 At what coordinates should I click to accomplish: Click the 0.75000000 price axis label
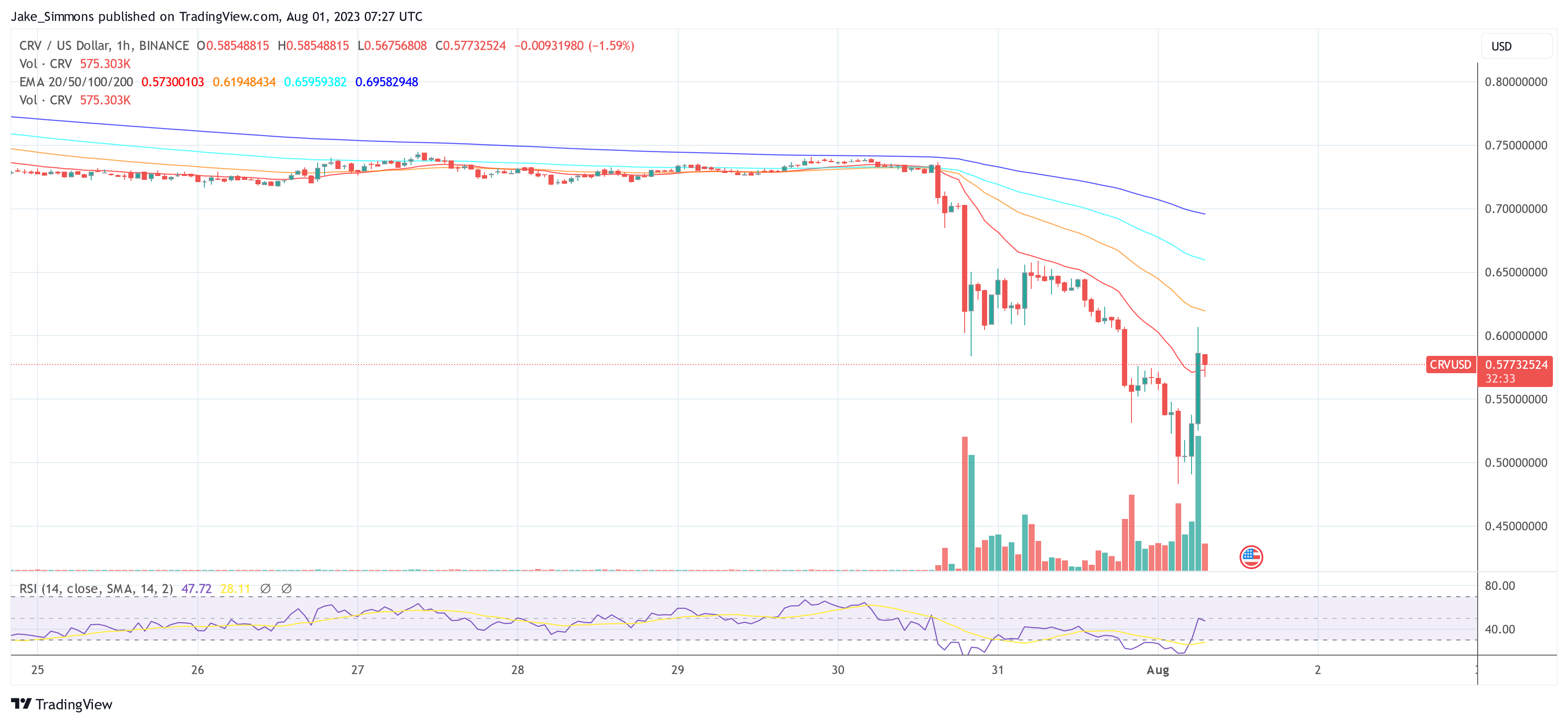click(1516, 145)
